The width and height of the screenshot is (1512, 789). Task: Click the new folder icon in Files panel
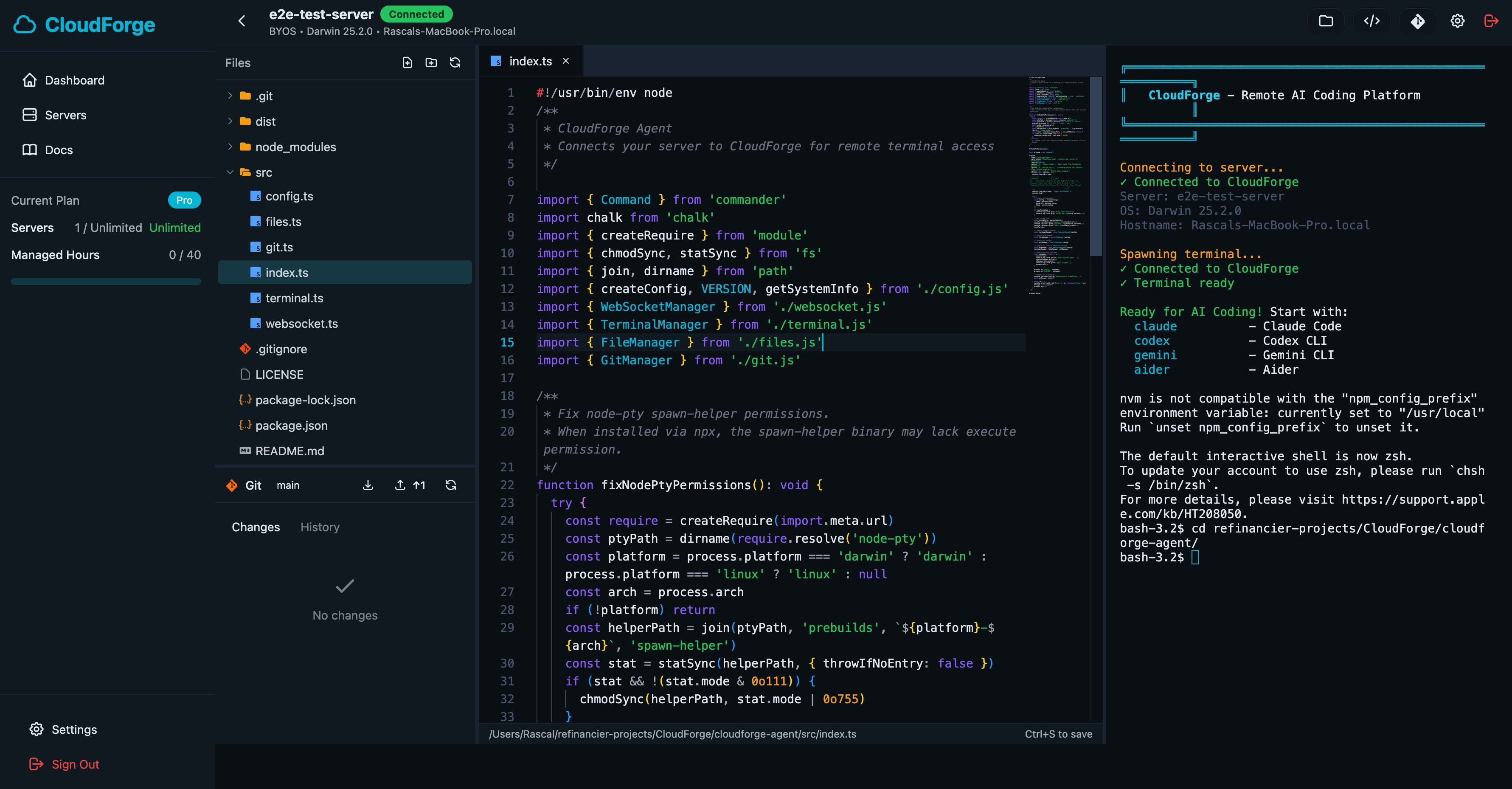431,63
